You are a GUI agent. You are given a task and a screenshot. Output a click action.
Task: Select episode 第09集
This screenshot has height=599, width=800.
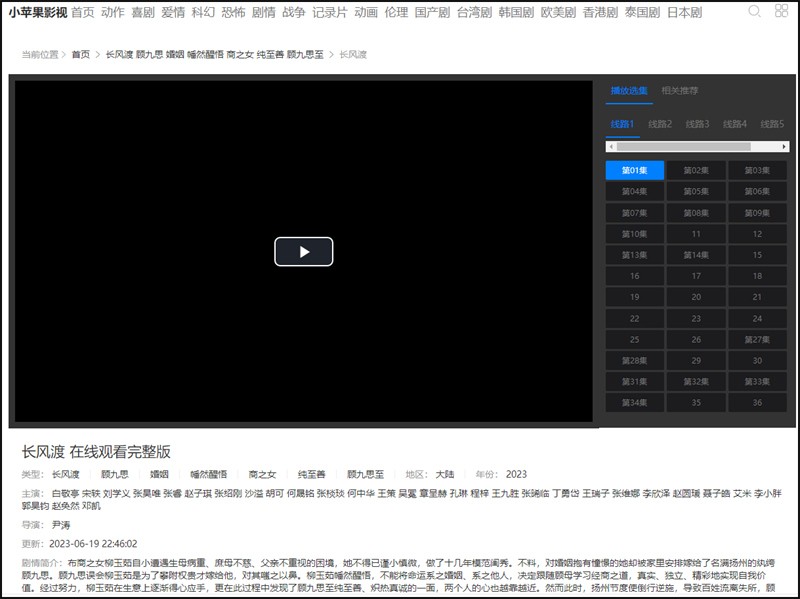coord(757,213)
